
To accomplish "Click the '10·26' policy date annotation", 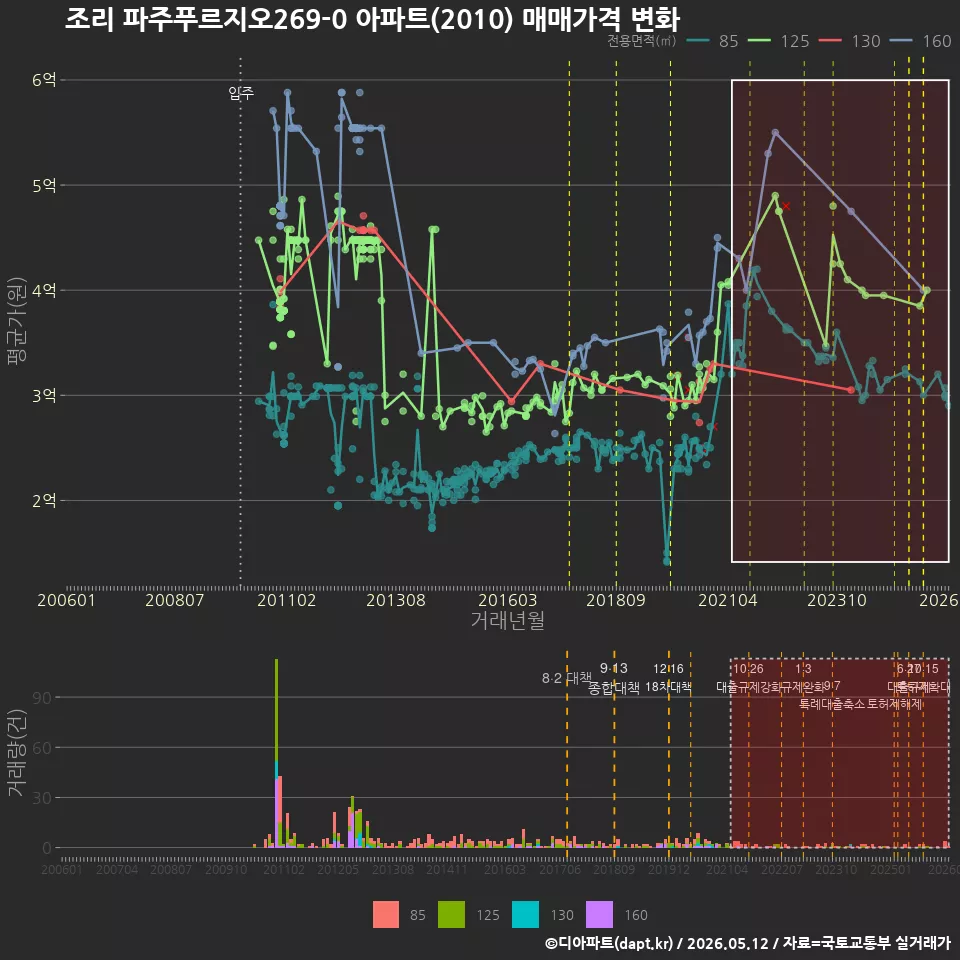I will [748, 669].
